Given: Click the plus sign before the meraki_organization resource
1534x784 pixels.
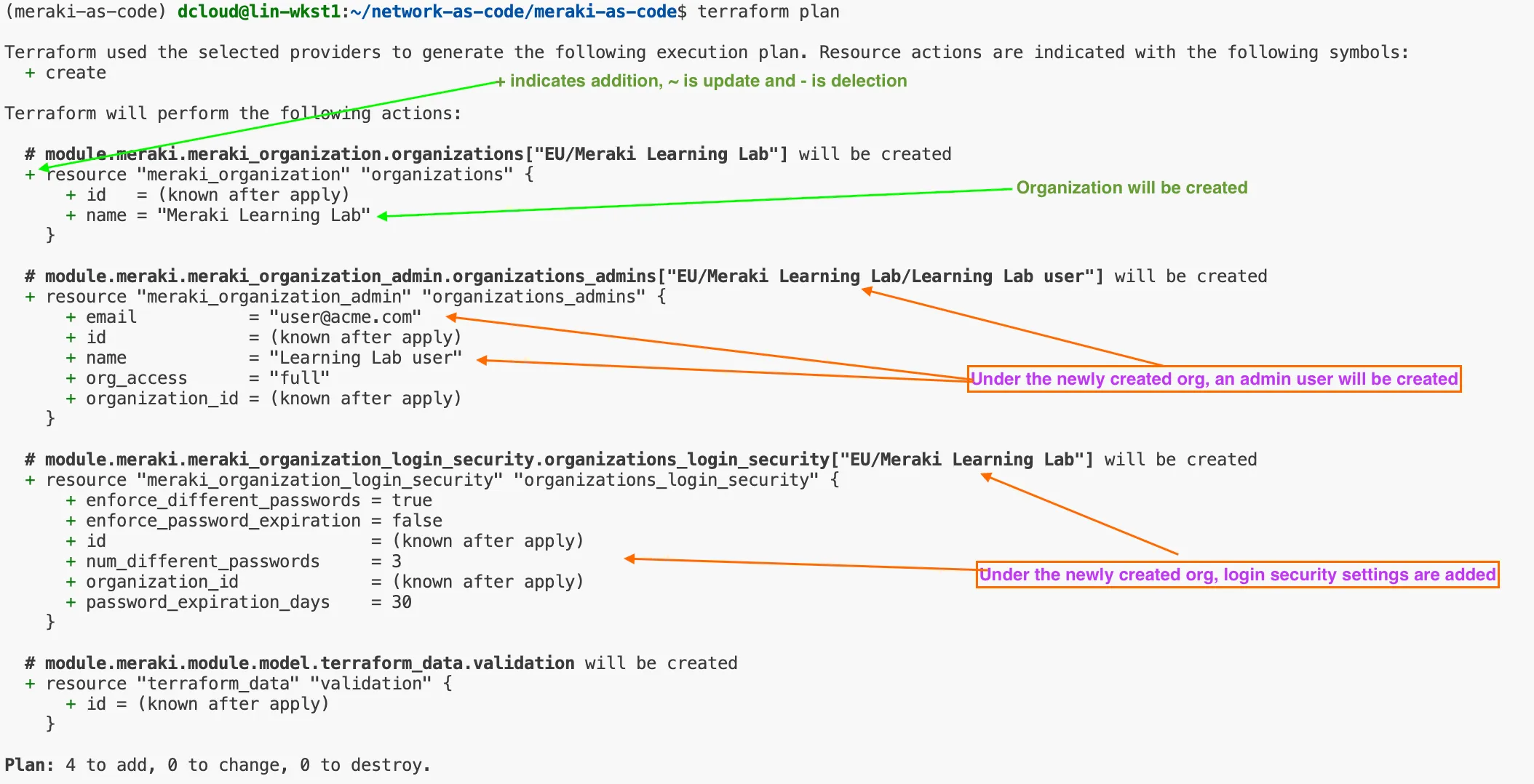Looking at the screenshot, I should [30, 175].
